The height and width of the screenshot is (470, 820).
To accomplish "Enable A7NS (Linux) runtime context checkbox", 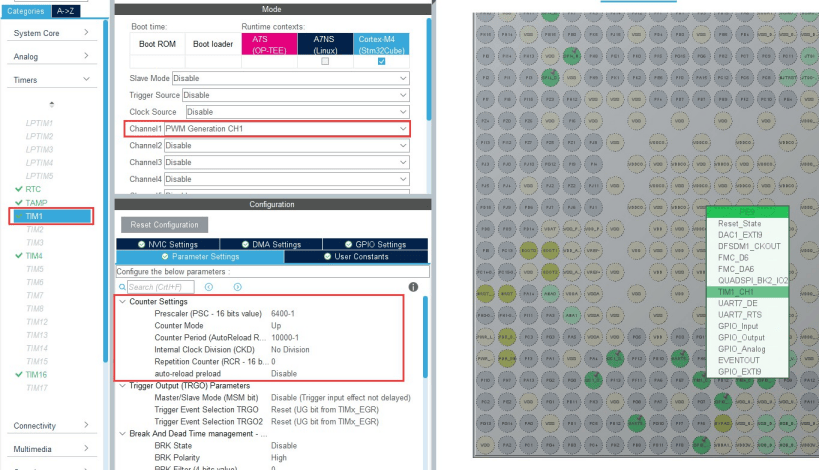I will pos(325,61).
